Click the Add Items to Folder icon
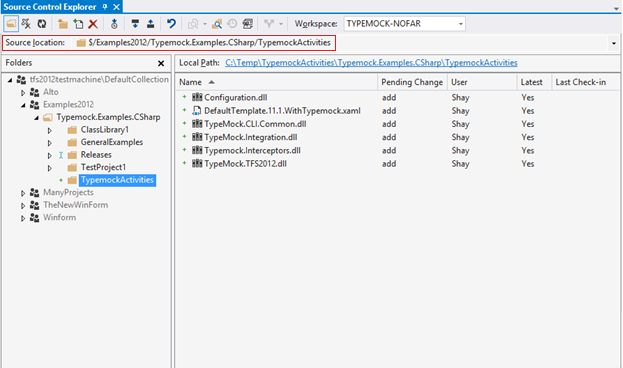The width and height of the screenshot is (623, 368). point(78,24)
